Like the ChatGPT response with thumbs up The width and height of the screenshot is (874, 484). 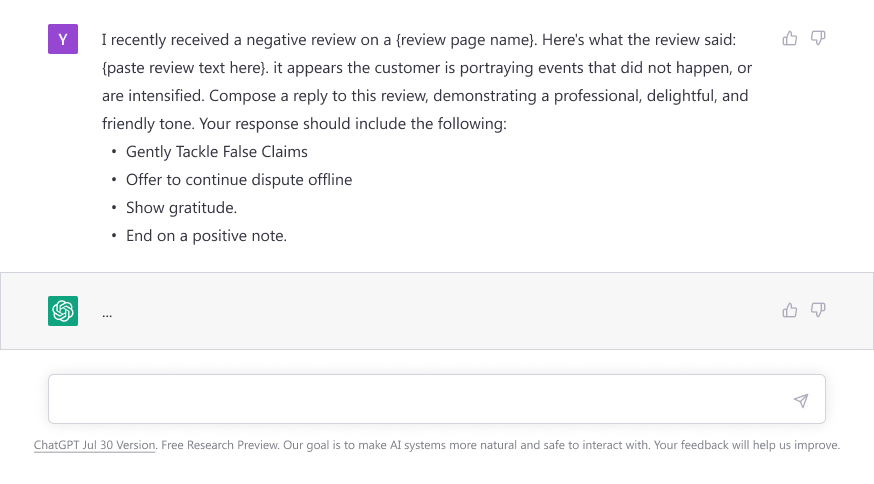click(x=790, y=310)
